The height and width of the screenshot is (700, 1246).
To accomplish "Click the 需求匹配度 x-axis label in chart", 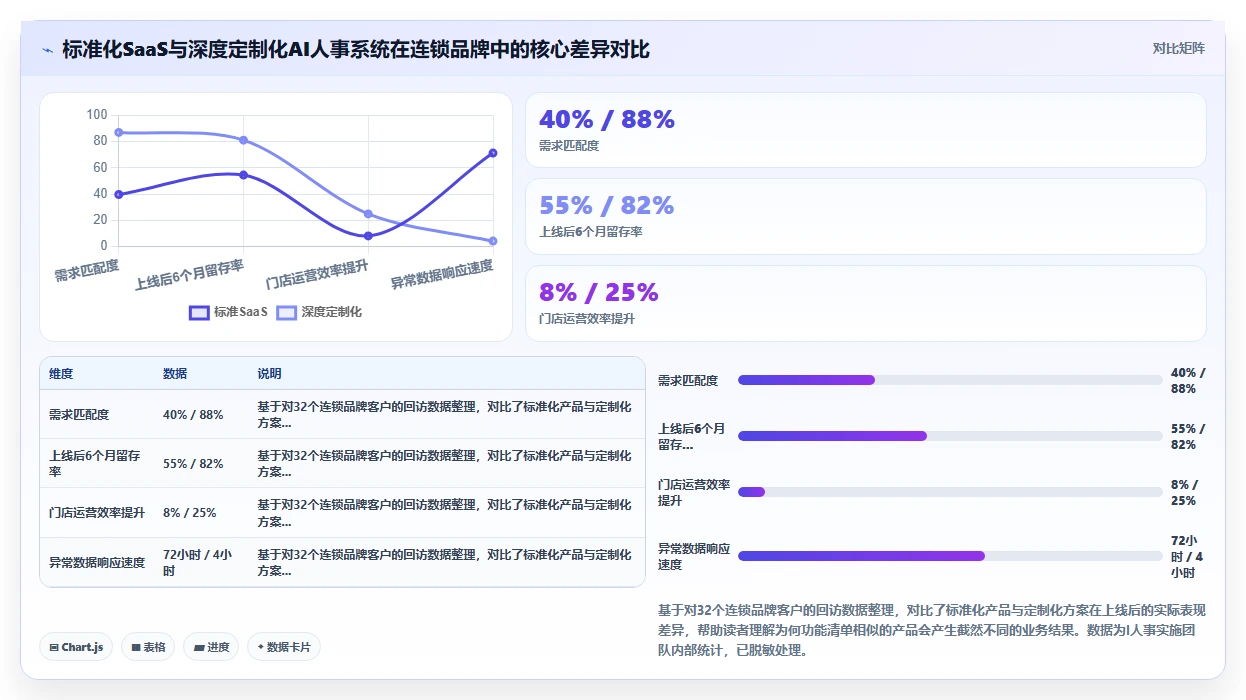I will [x=87, y=270].
